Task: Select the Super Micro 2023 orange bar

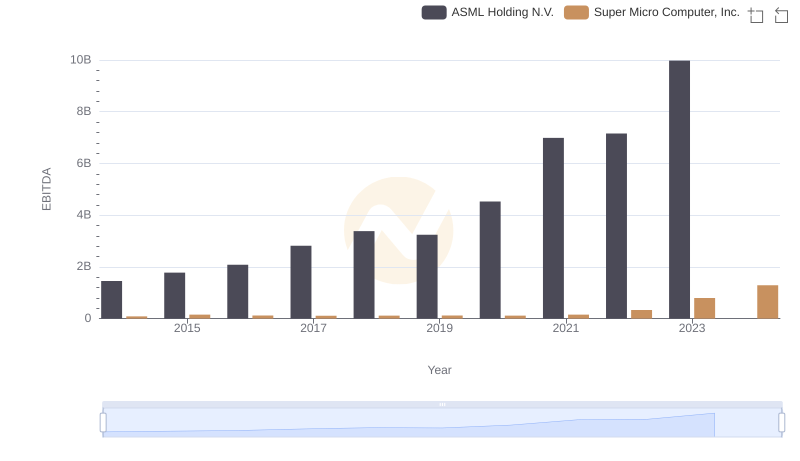Action: tap(704, 309)
